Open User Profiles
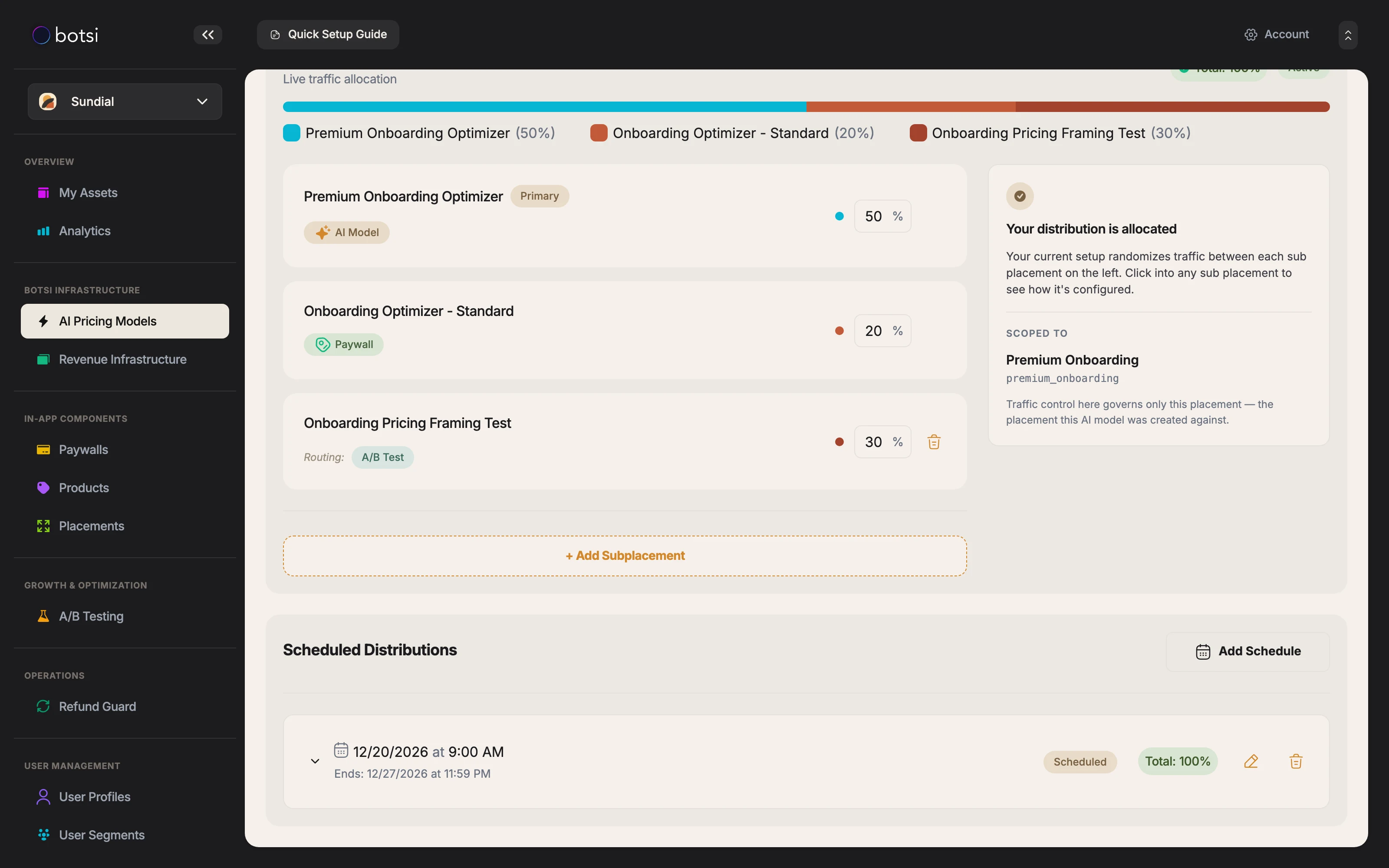The width and height of the screenshot is (1389, 868). 125,797
